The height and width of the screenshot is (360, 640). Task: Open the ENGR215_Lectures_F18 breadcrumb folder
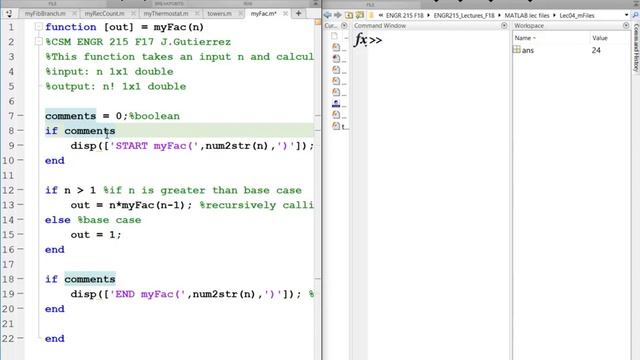pos(464,15)
